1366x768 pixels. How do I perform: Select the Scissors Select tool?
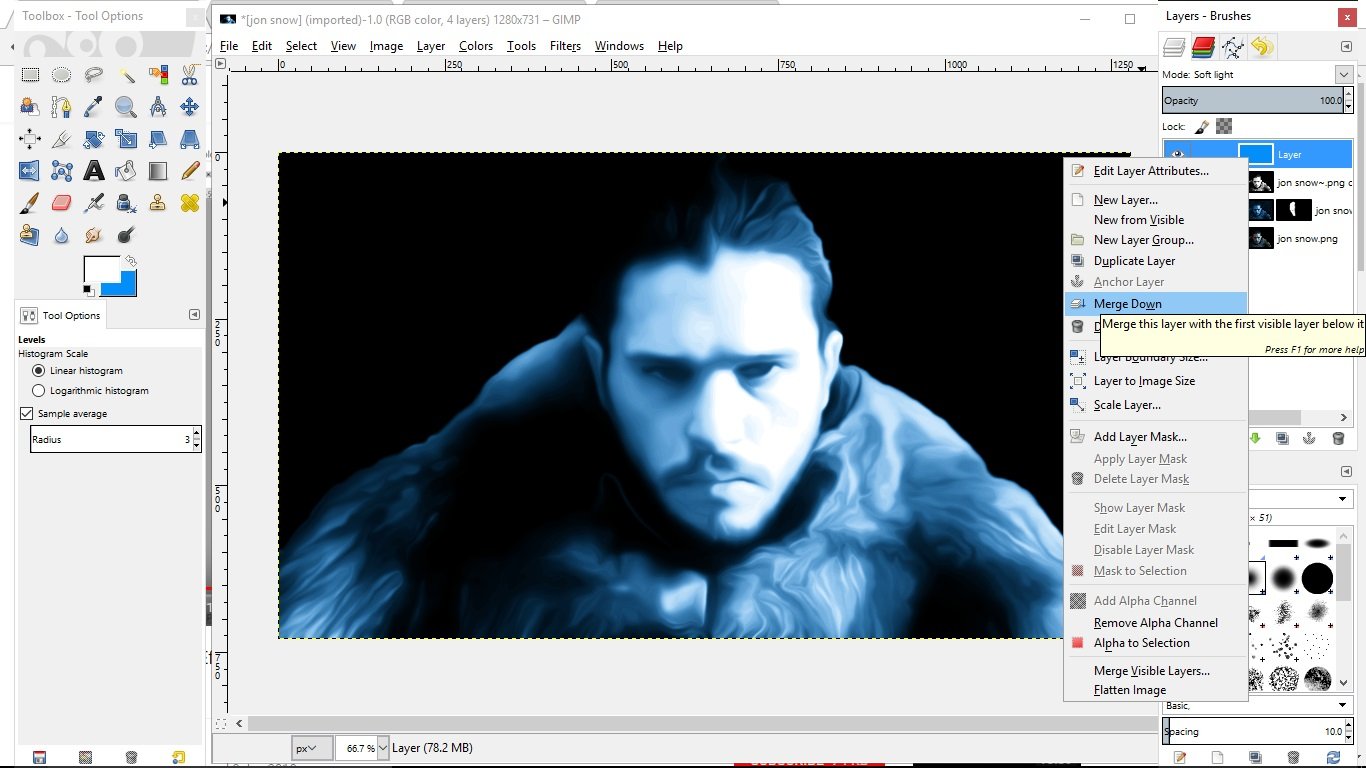point(189,75)
